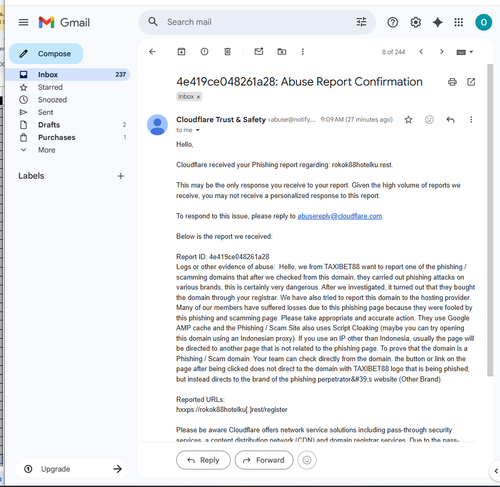500x487 pixels.
Task: Add emoji reaction beside Forward
Action: (x=307, y=460)
